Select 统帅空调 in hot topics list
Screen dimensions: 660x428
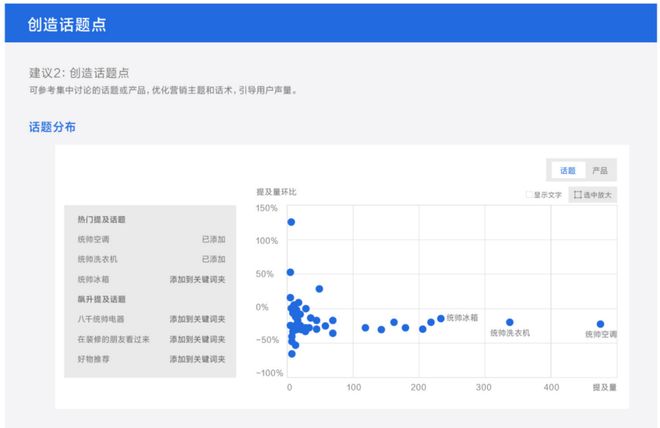(x=93, y=239)
